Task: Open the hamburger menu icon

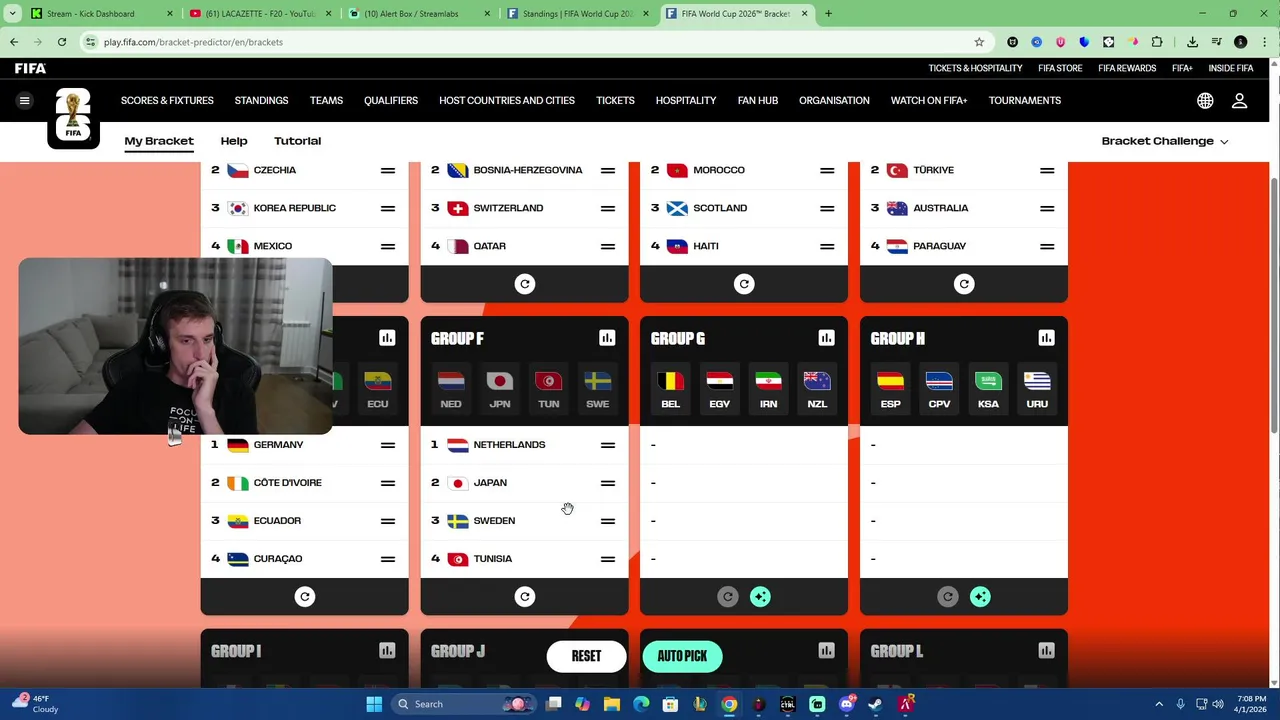Action: click(x=25, y=100)
